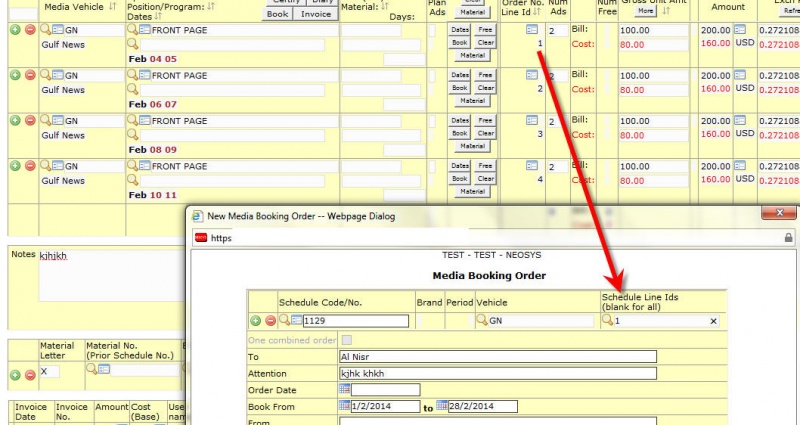800x425 pixels.
Task: Click green add-row icon in first GN row
Action: coord(15,30)
